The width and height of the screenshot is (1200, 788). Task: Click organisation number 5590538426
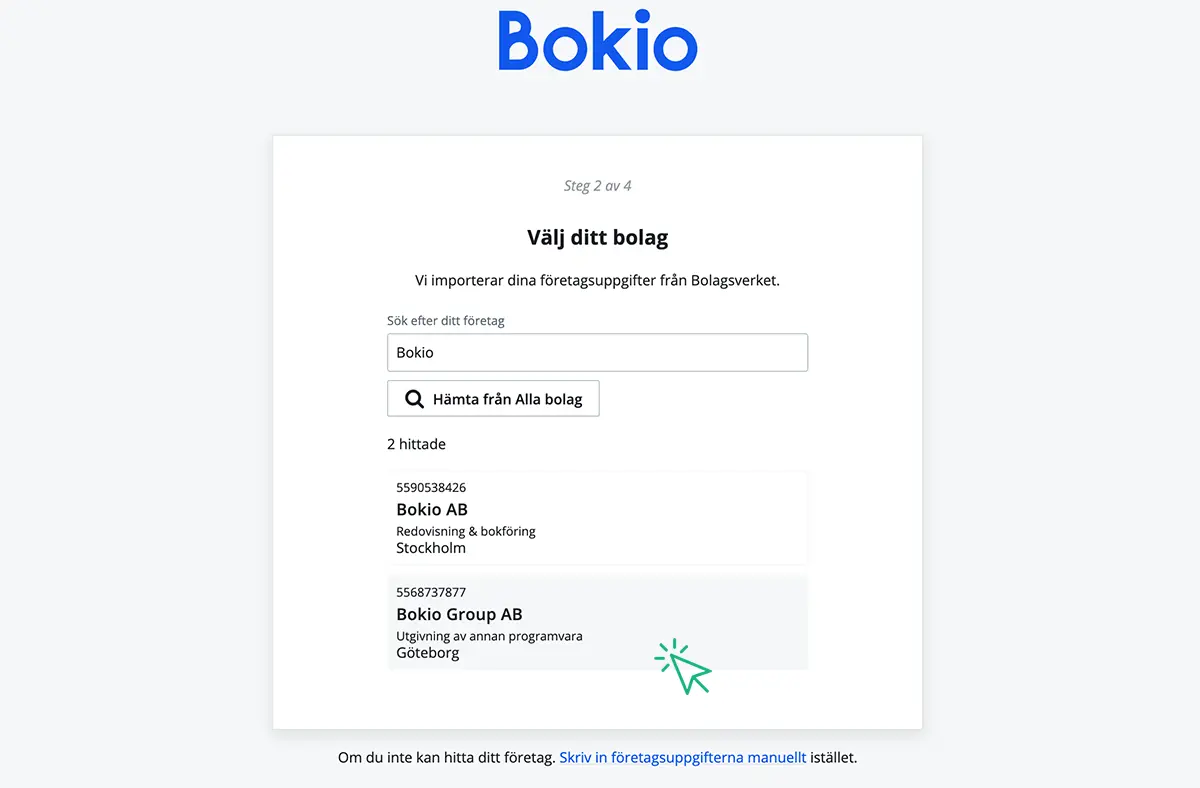tap(431, 488)
